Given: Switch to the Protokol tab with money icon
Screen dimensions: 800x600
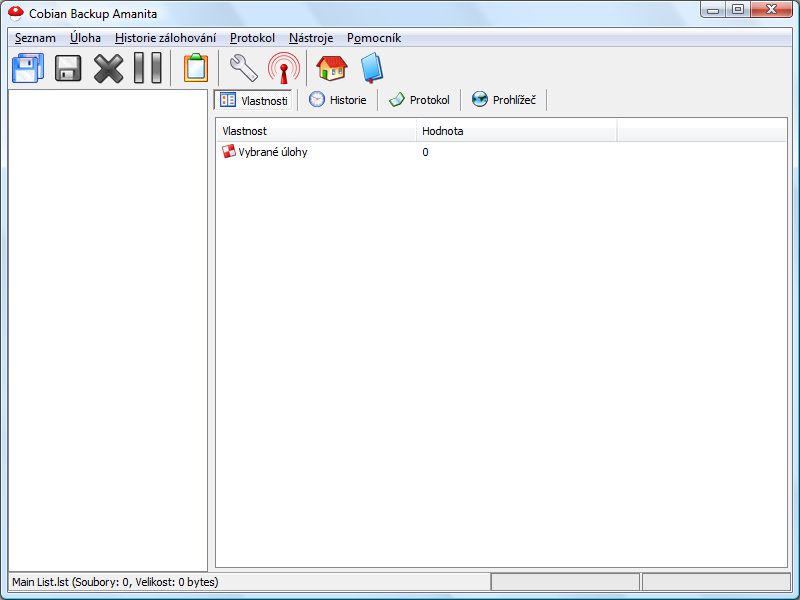Looking at the screenshot, I should point(419,100).
